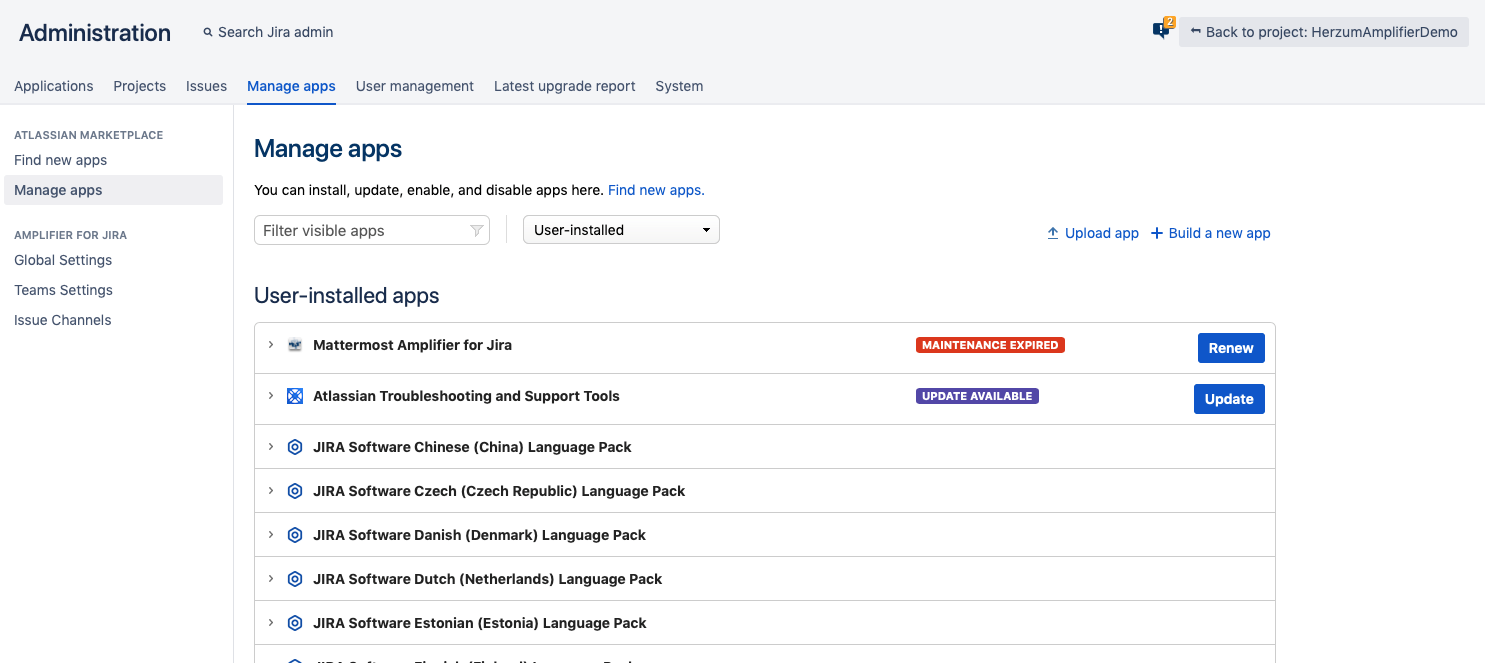Expand the Mattermost Amplifier for Jira row
The image size is (1485, 663).
pyautogui.click(x=270, y=345)
